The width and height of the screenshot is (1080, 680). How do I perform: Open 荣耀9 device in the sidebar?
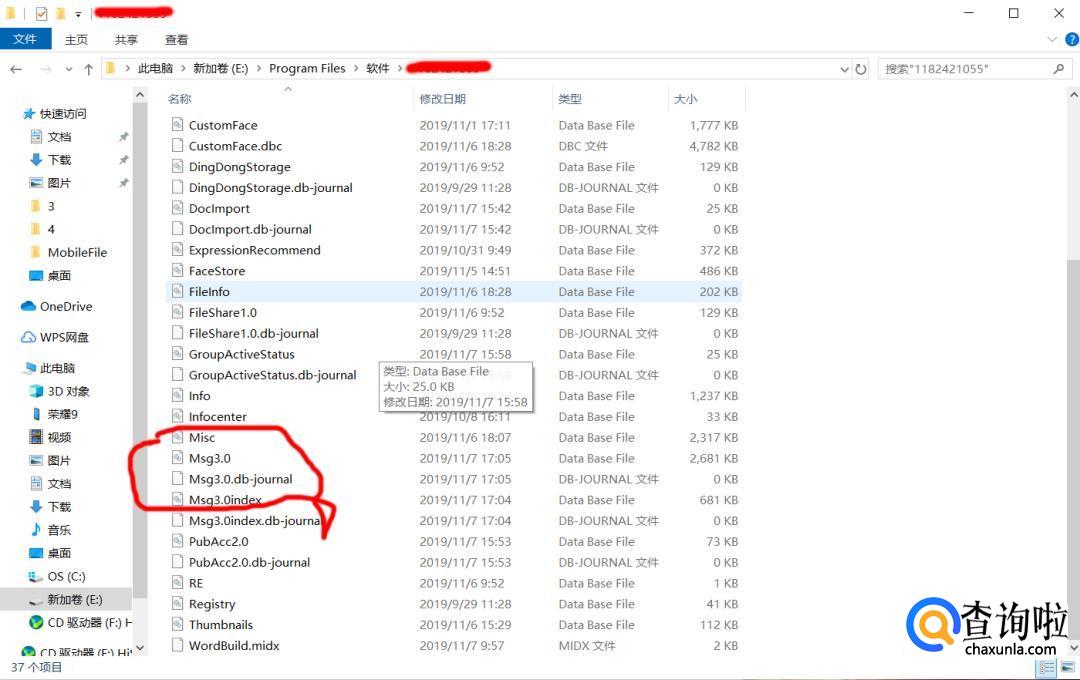tap(63, 414)
